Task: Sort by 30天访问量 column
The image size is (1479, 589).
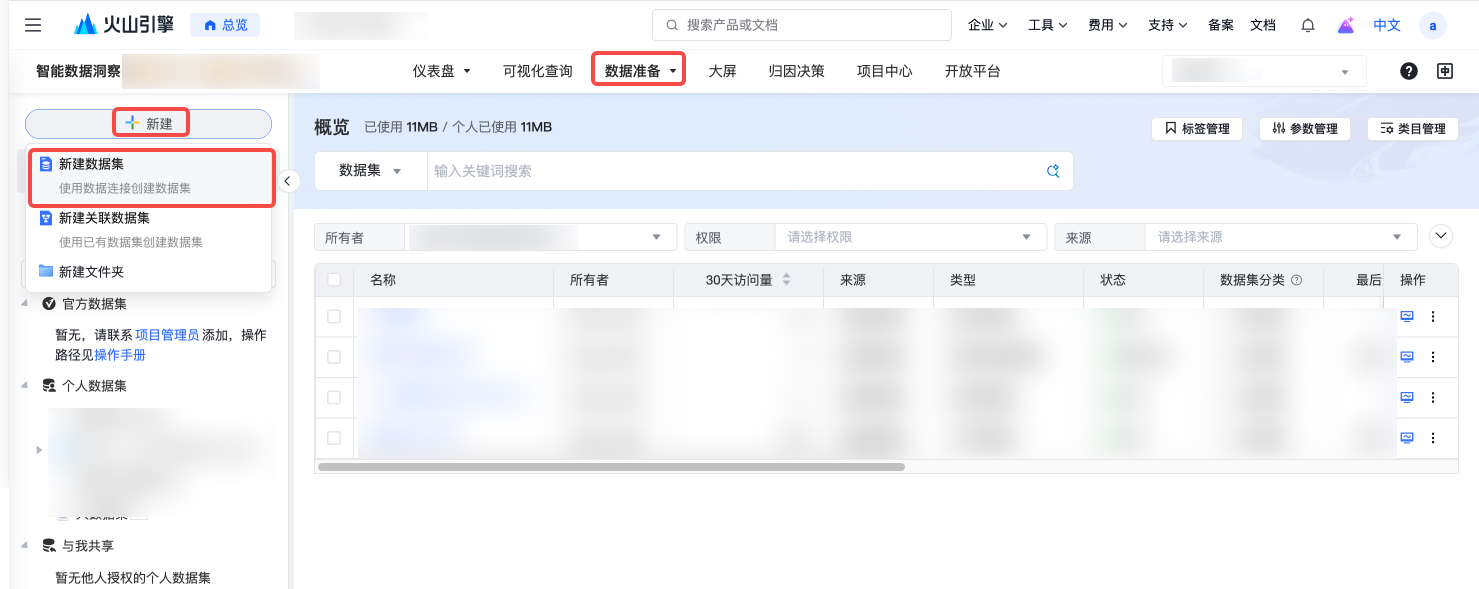Action: point(786,280)
